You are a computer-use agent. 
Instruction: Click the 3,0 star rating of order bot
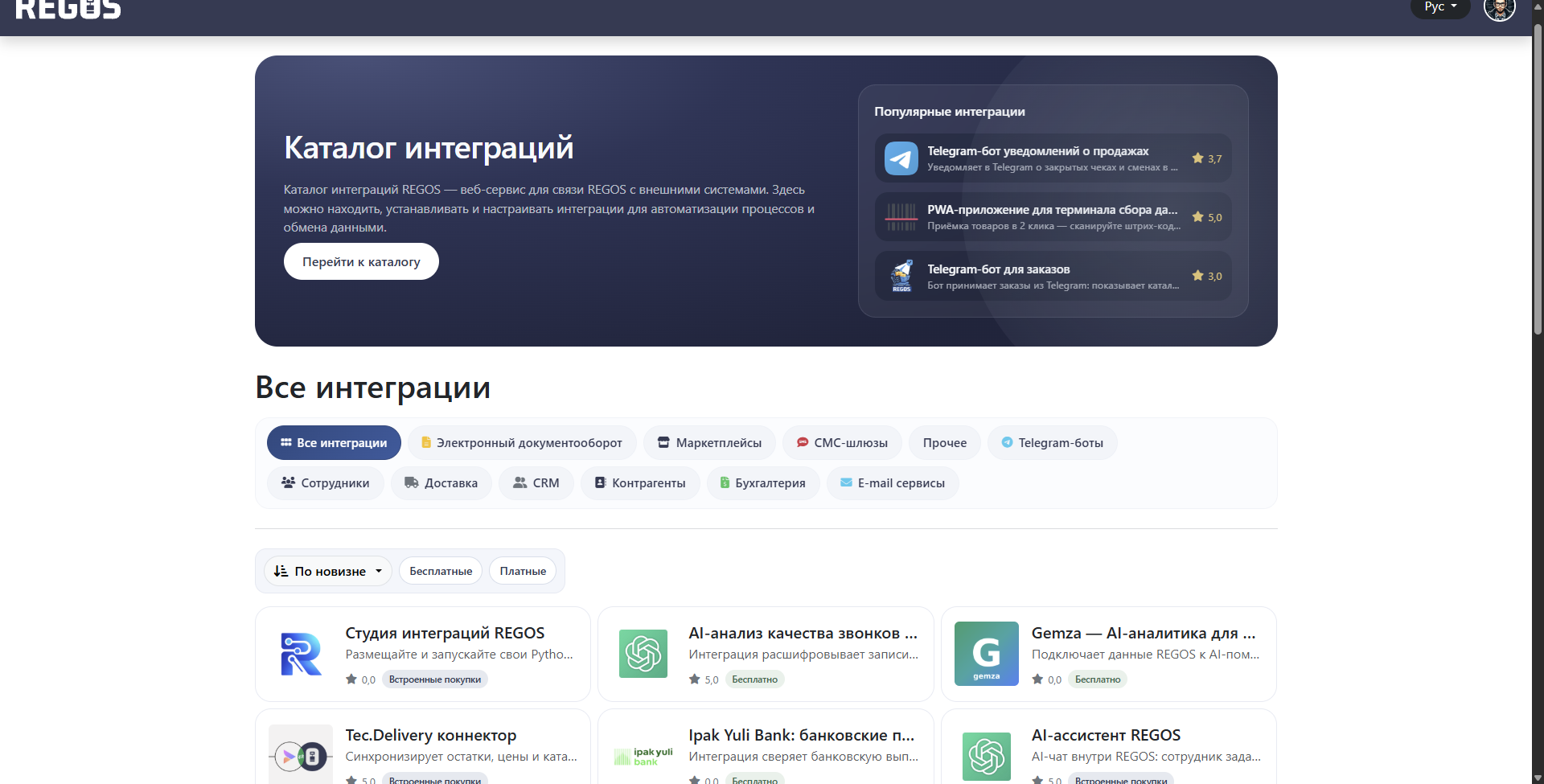click(1207, 276)
